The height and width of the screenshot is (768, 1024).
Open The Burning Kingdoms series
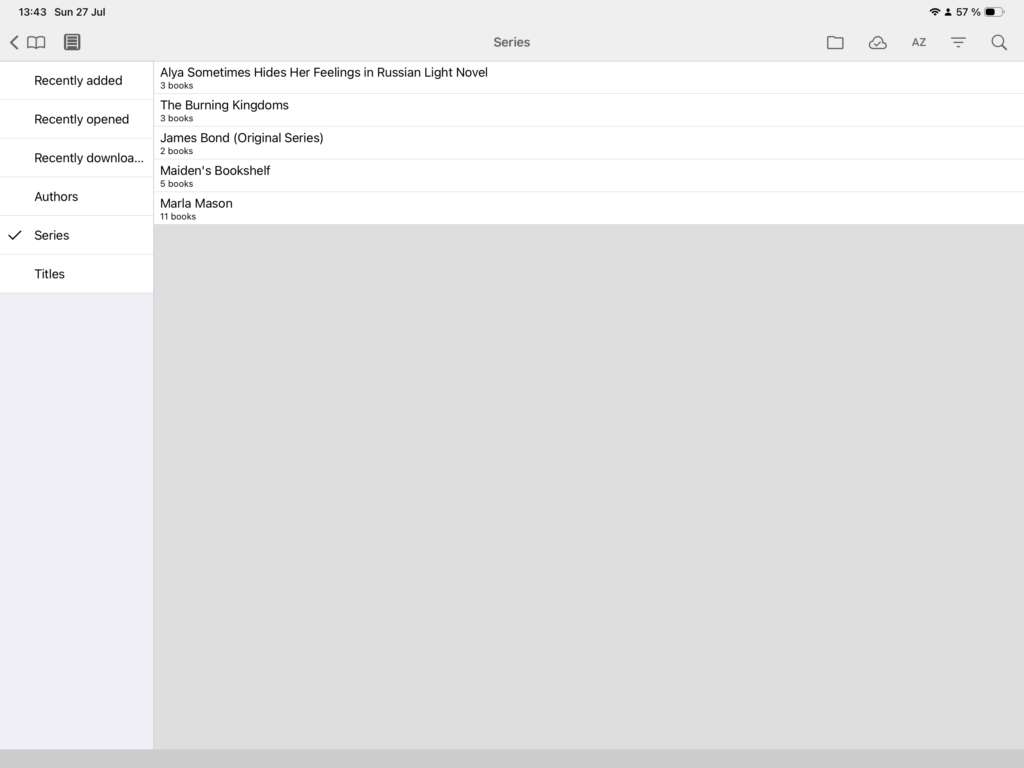(x=588, y=110)
